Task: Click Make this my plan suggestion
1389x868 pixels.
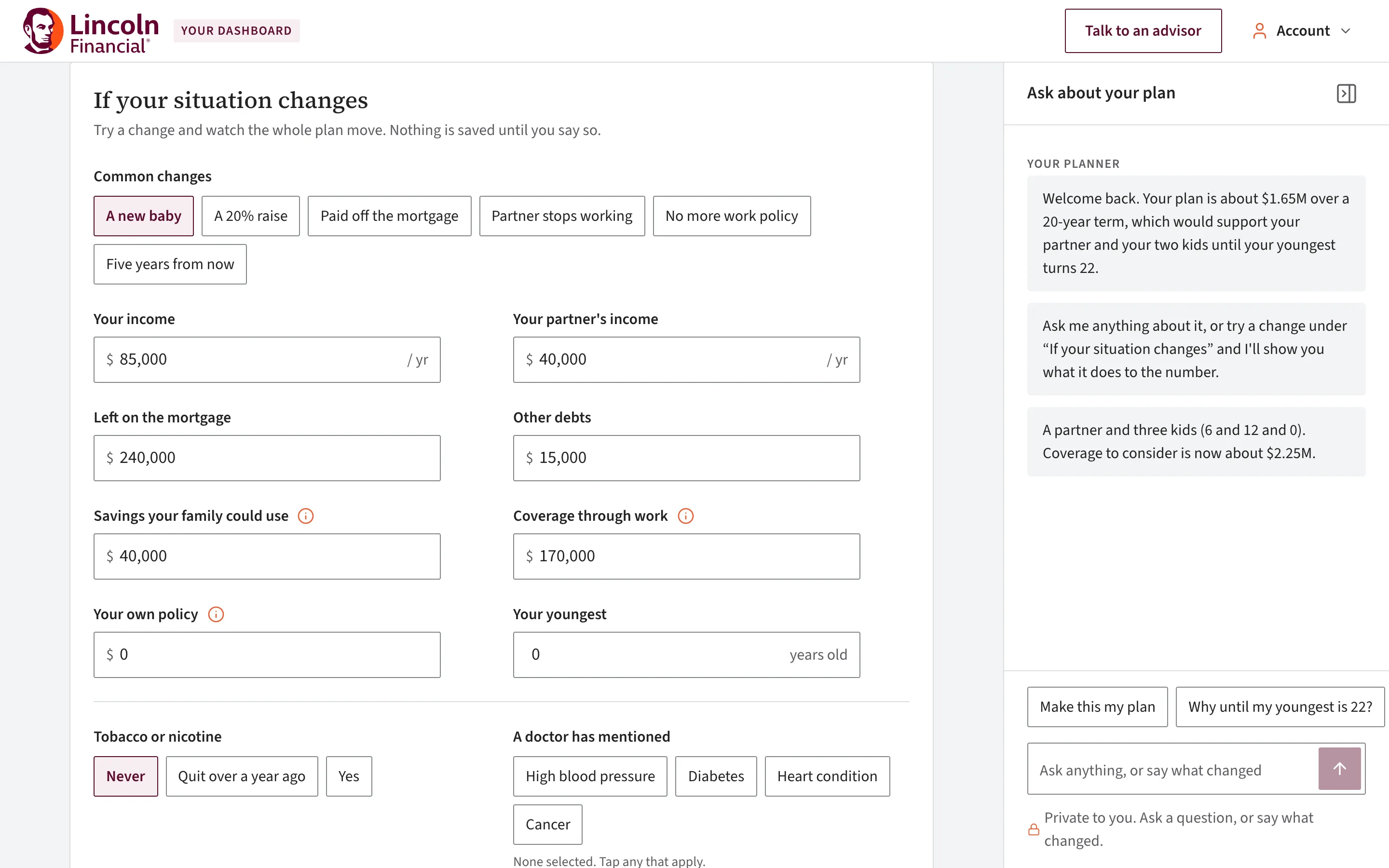Action: (x=1097, y=706)
